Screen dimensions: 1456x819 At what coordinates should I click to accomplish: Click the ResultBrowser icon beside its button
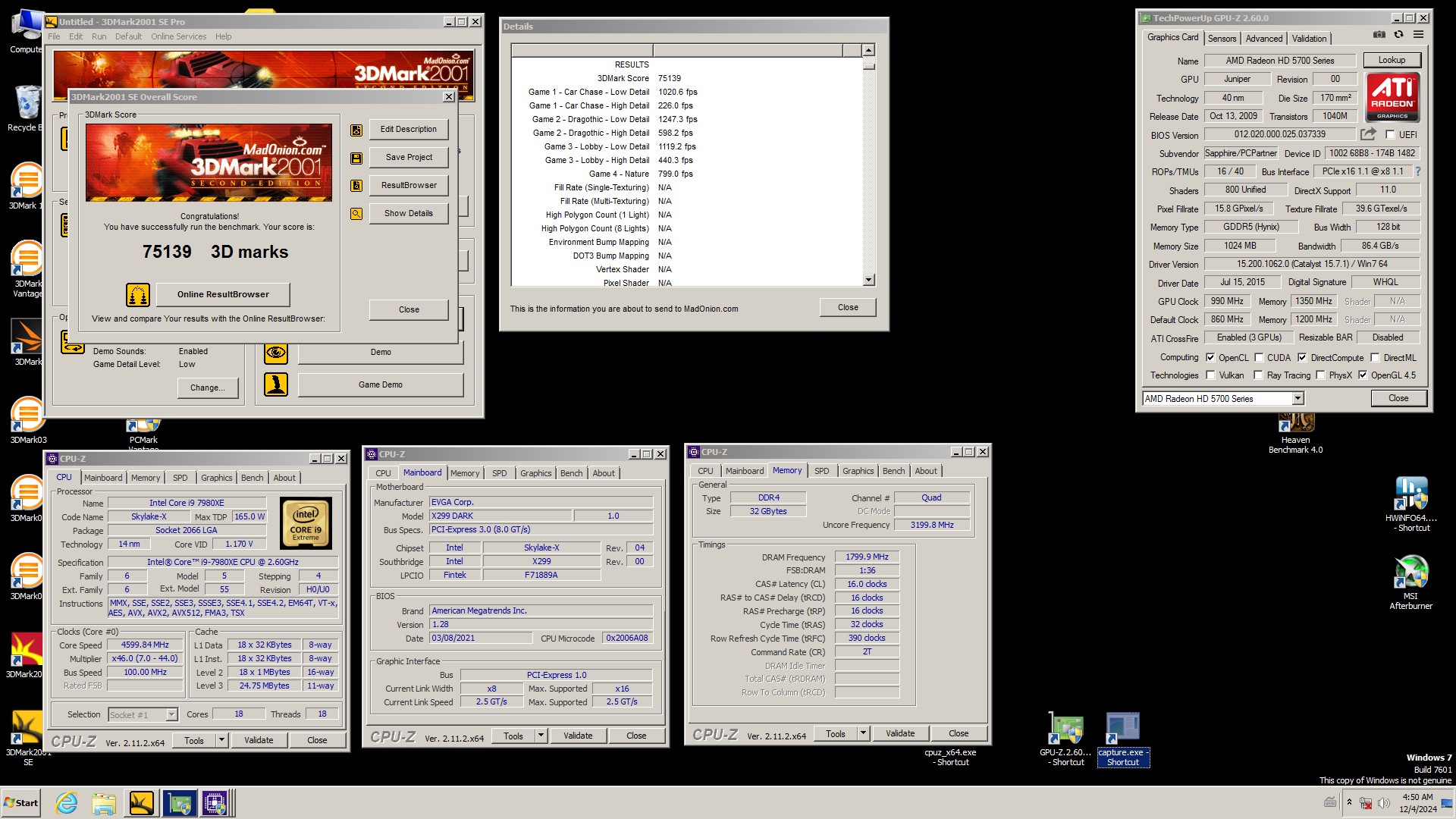tap(356, 186)
